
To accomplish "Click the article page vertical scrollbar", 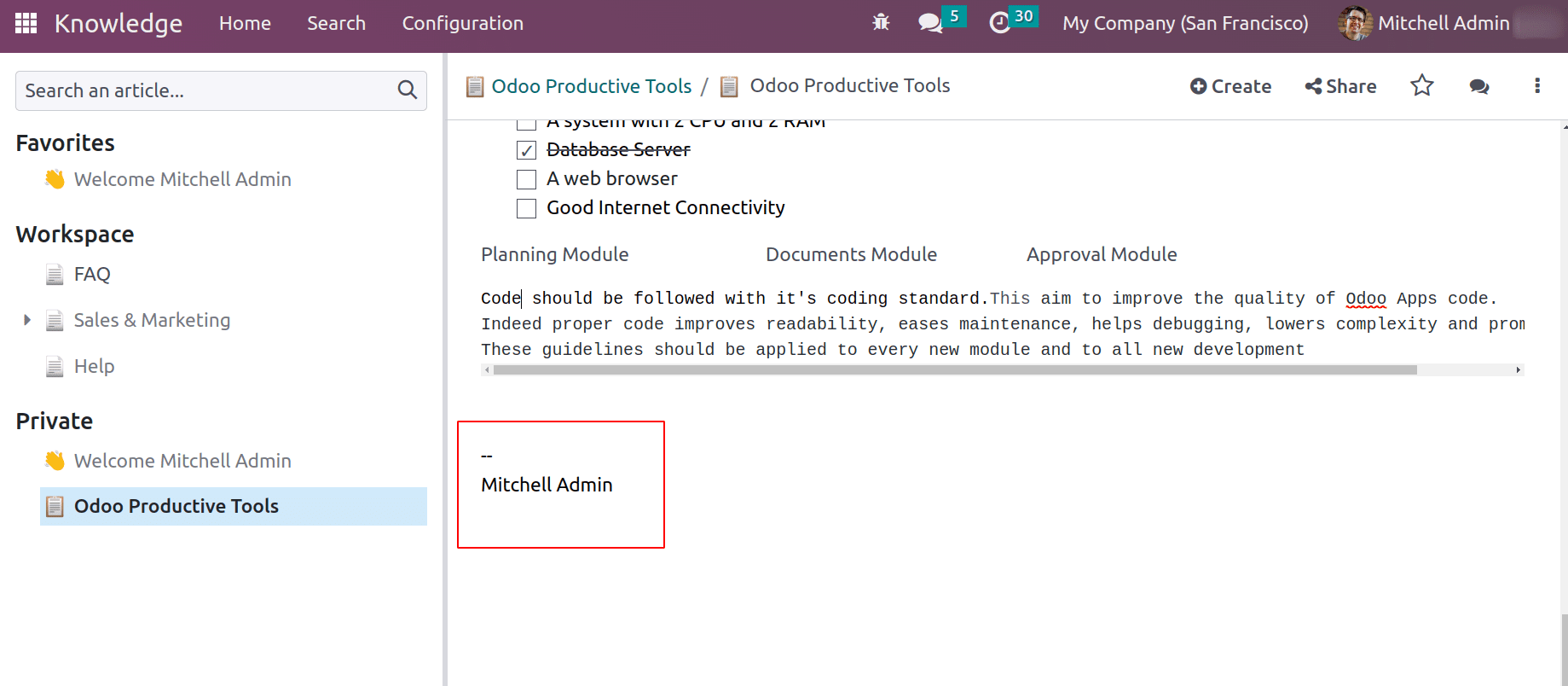I will point(1564,648).
